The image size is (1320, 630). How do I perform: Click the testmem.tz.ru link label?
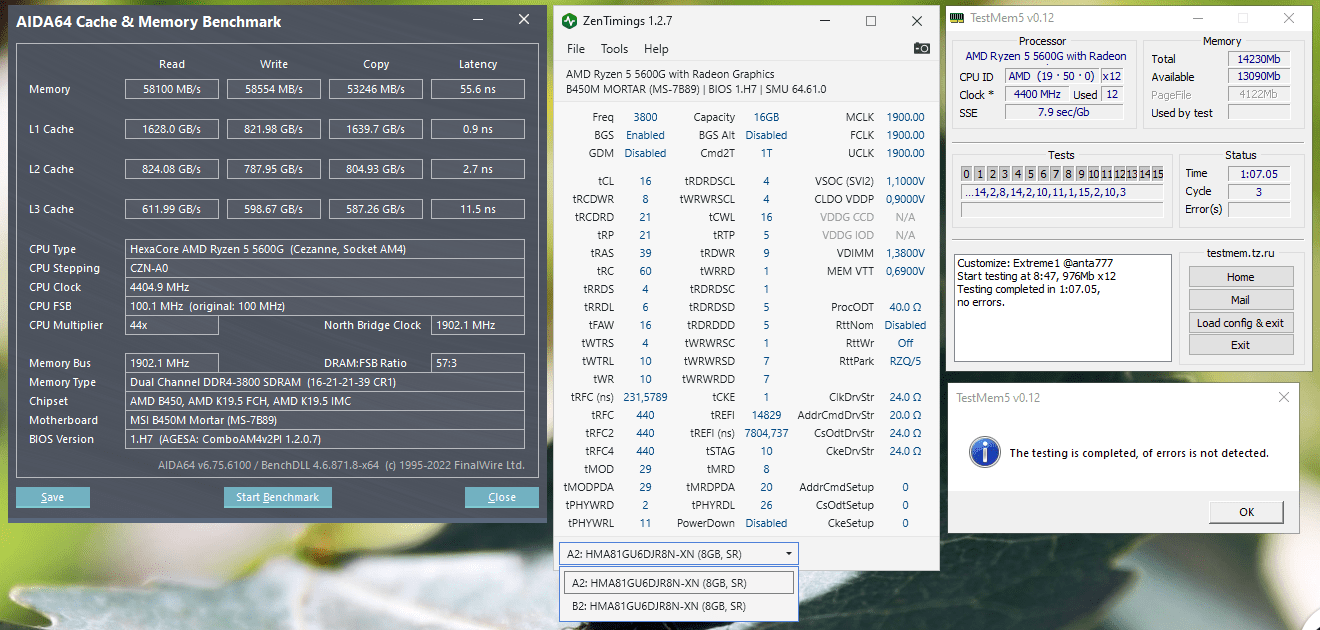(x=1241, y=254)
